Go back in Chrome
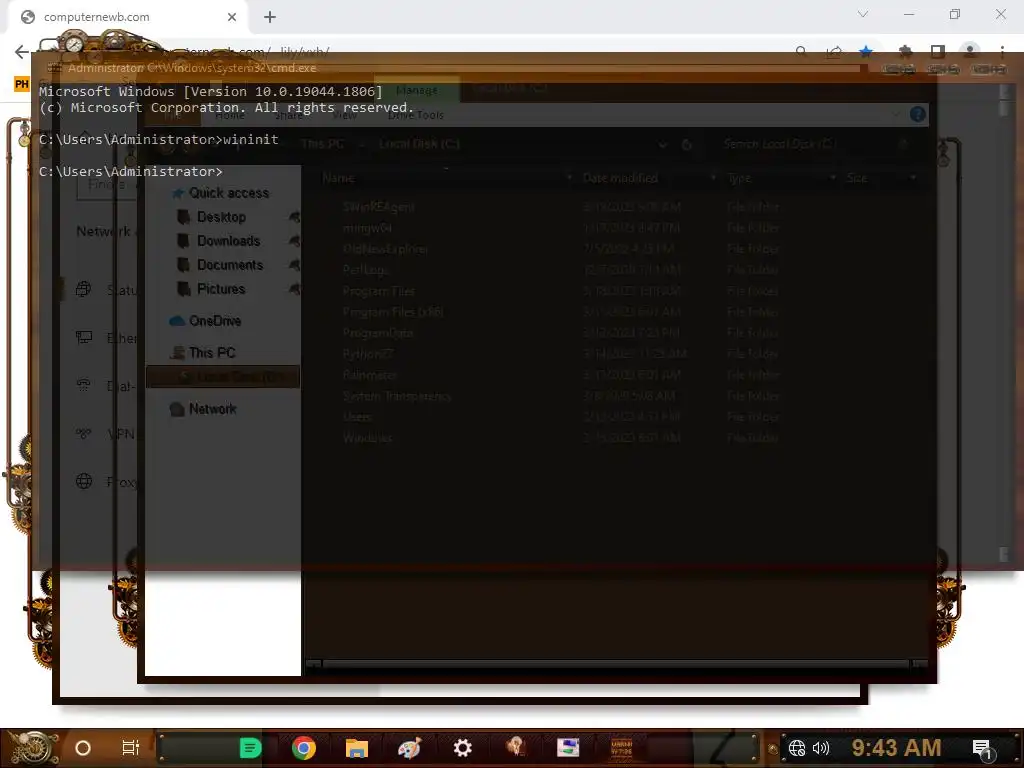This screenshot has height=768, width=1024. pos(22,52)
